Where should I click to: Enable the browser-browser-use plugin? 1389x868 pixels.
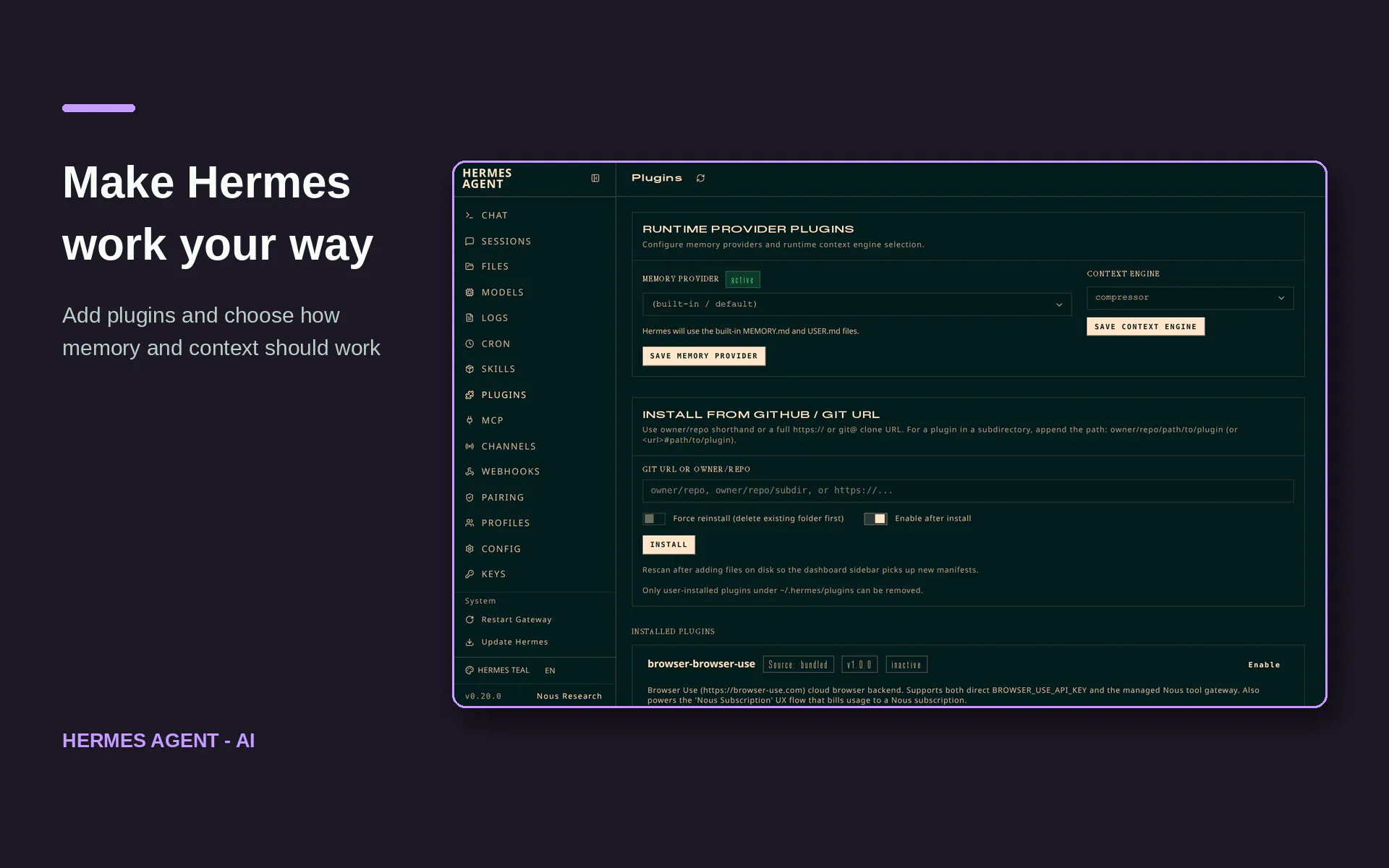pyautogui.click(x=1264, y=665)
